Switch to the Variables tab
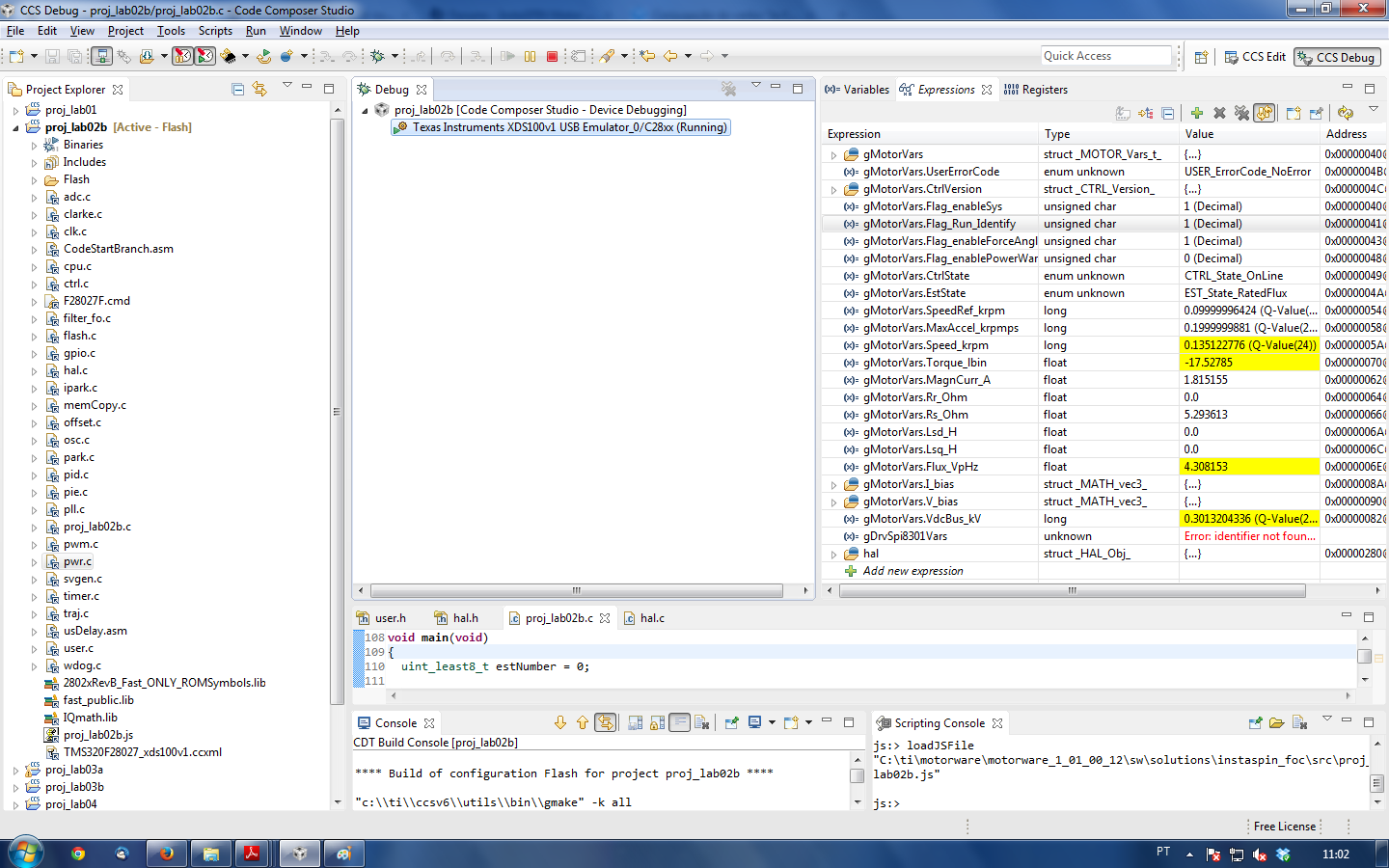This screenshot has width=1389, height=868. tap(857, 90)
